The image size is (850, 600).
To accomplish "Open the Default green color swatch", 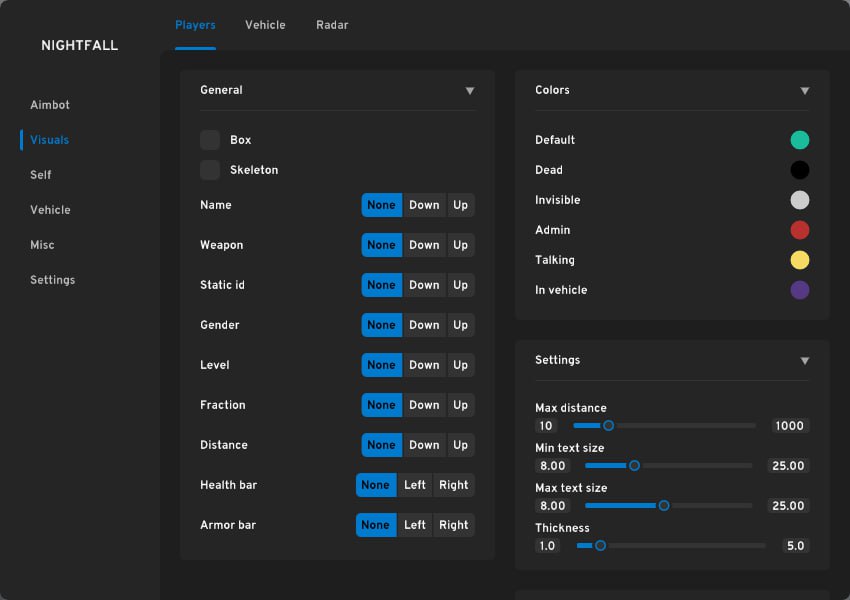I will tap(799, 140).
